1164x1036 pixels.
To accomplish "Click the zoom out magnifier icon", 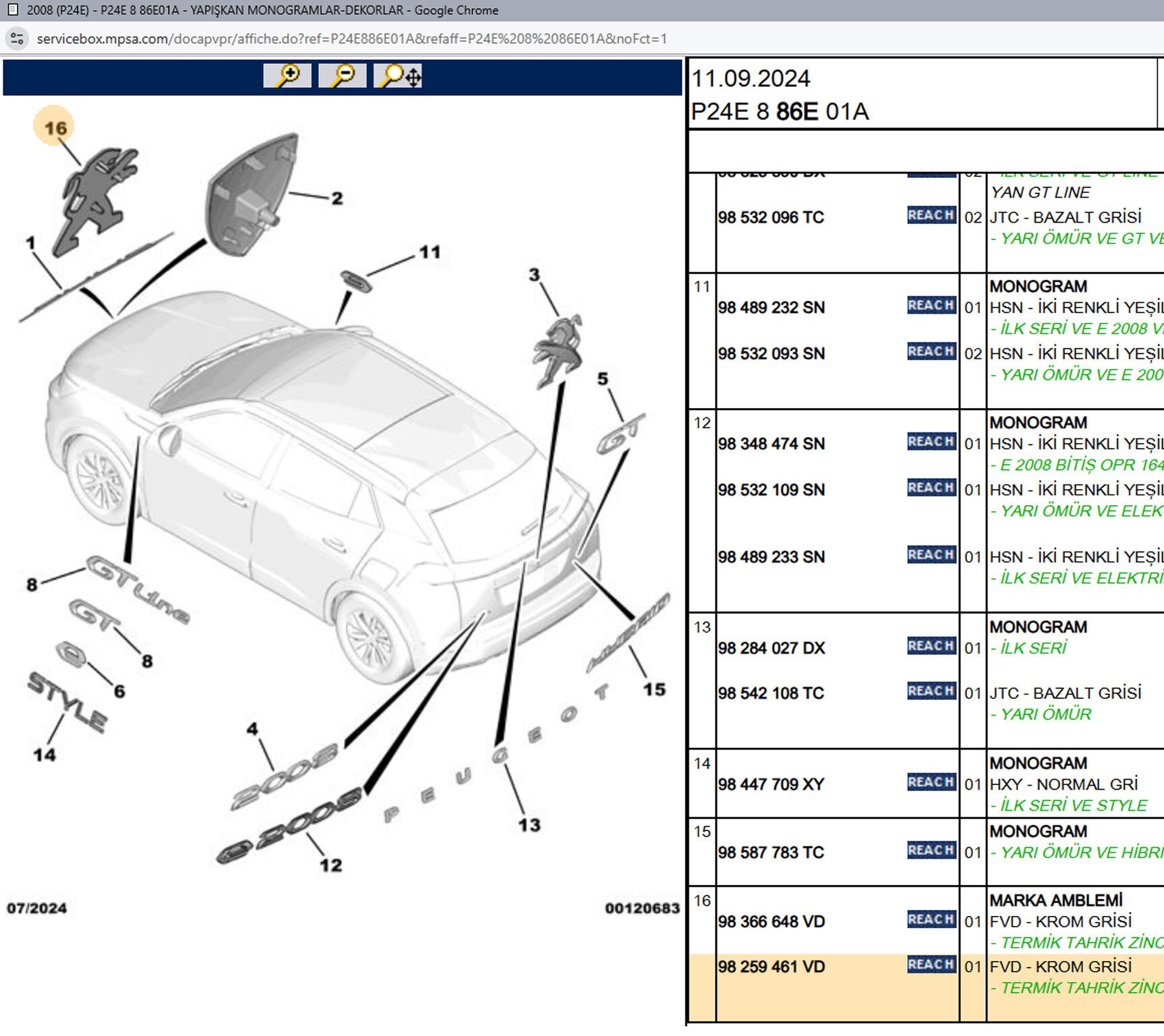I will [343, 76].
